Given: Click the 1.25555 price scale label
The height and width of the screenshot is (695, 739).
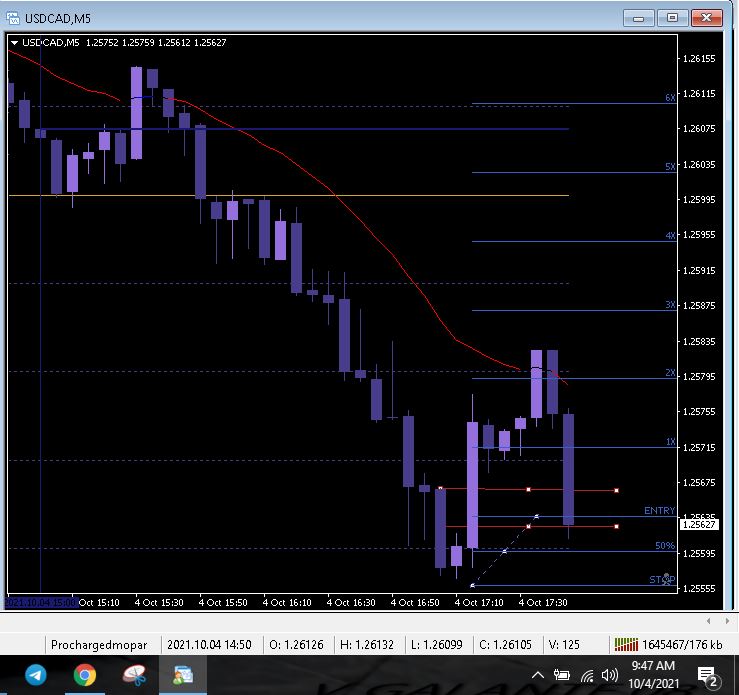Looking at the screenshot, I should (699, 589).
